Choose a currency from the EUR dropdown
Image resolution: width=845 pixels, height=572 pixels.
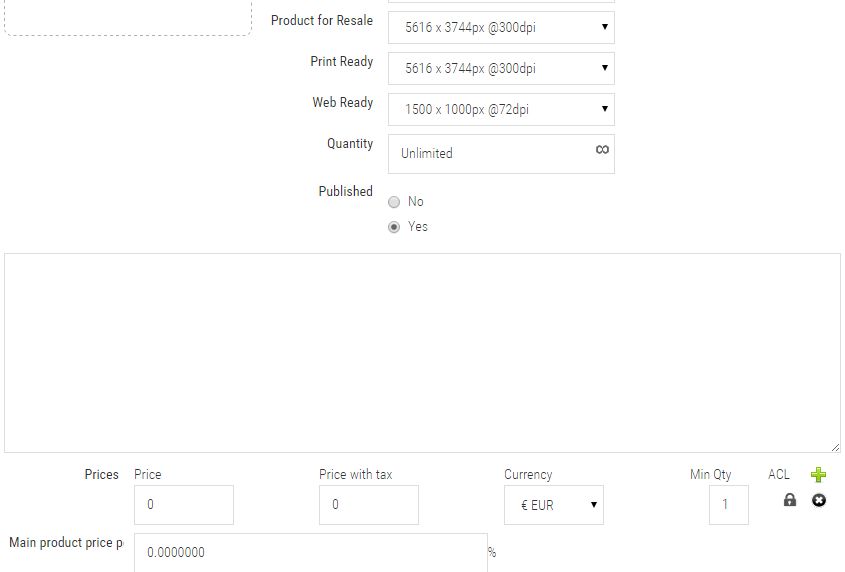[x=554, y=505]
